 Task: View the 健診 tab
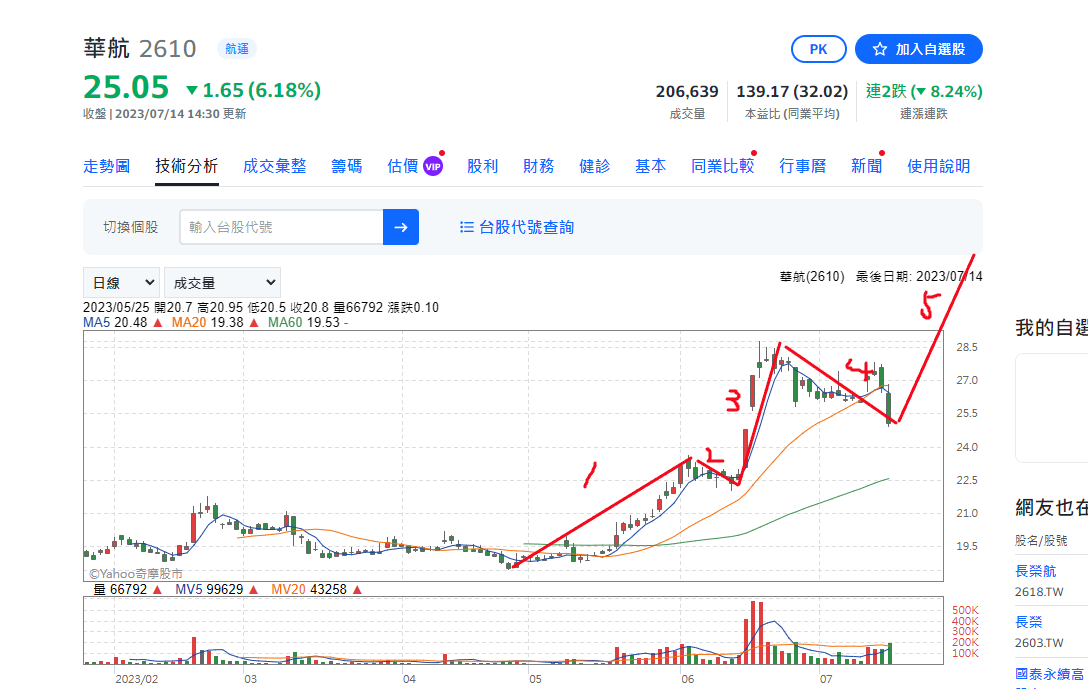coord(595,167)
